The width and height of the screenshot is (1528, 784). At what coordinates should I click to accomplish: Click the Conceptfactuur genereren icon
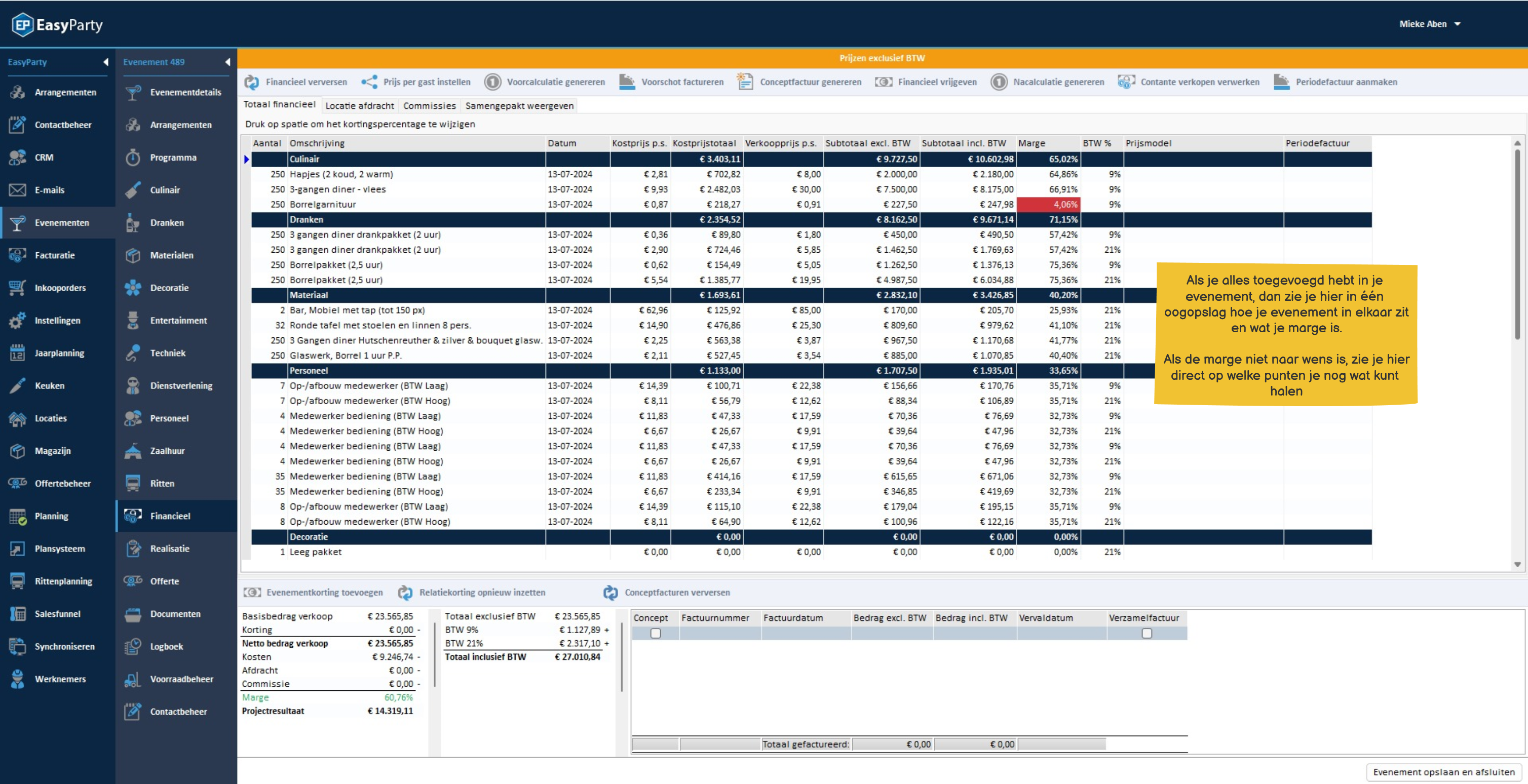tap(745, 81)
